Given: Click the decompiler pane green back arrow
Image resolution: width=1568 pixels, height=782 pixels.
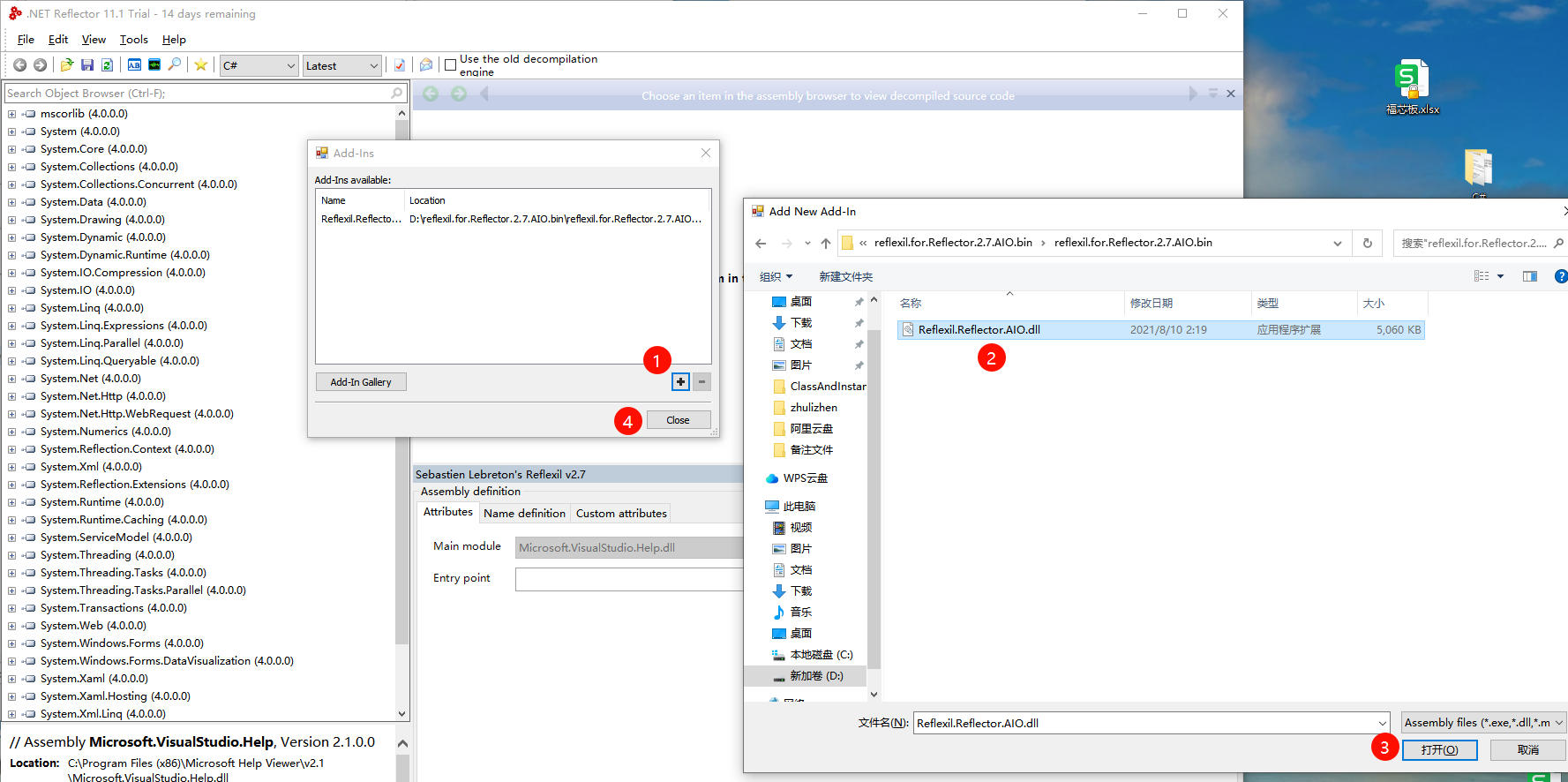Looking at the screenshot, I should point(431,94).
